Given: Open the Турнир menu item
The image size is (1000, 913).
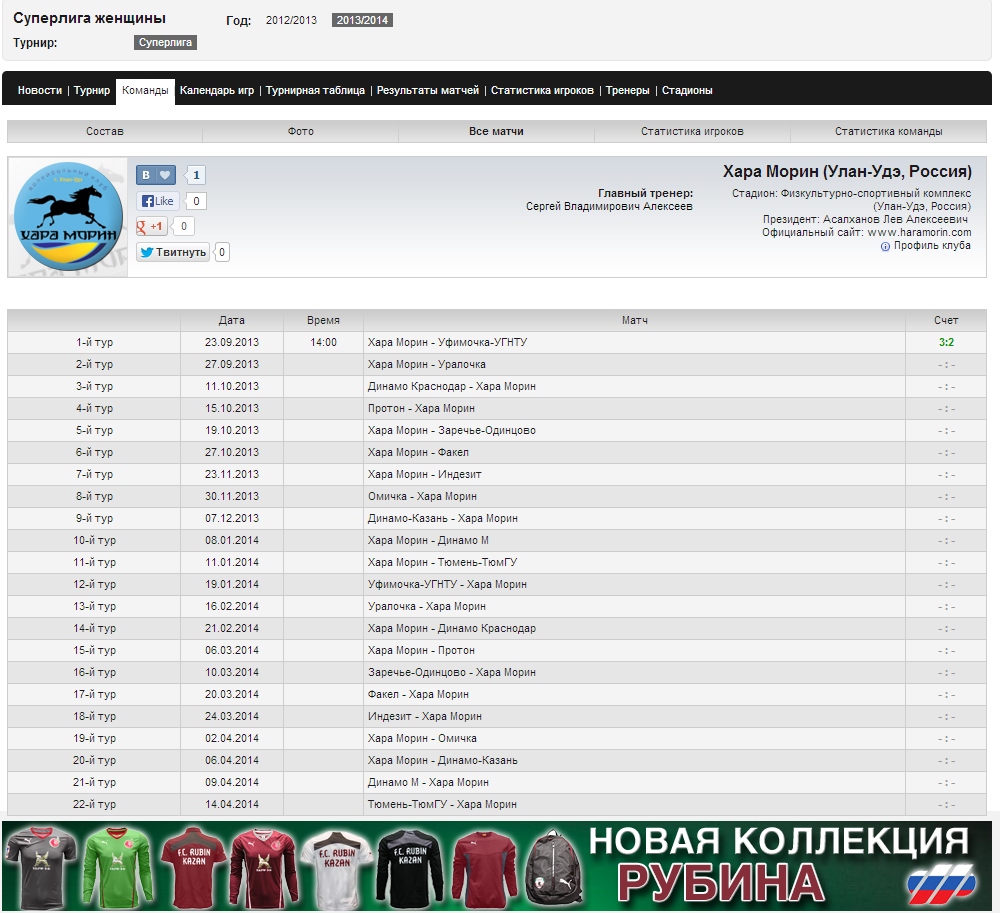Looking at the screenshot, I should [x=92, y=91].
